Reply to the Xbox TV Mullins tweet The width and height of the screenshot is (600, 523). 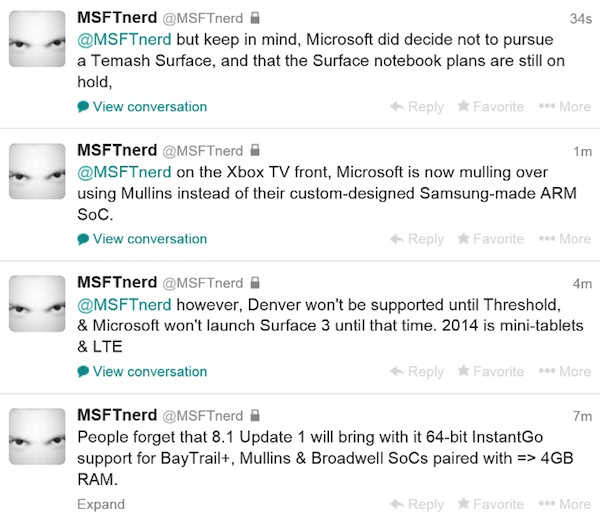click(x=417, y=239)
